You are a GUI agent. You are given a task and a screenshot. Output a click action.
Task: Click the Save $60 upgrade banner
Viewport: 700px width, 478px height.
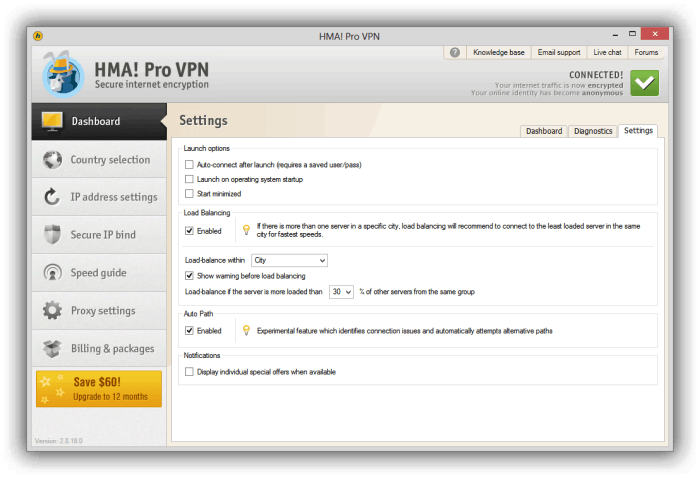(x=99, y=388)
